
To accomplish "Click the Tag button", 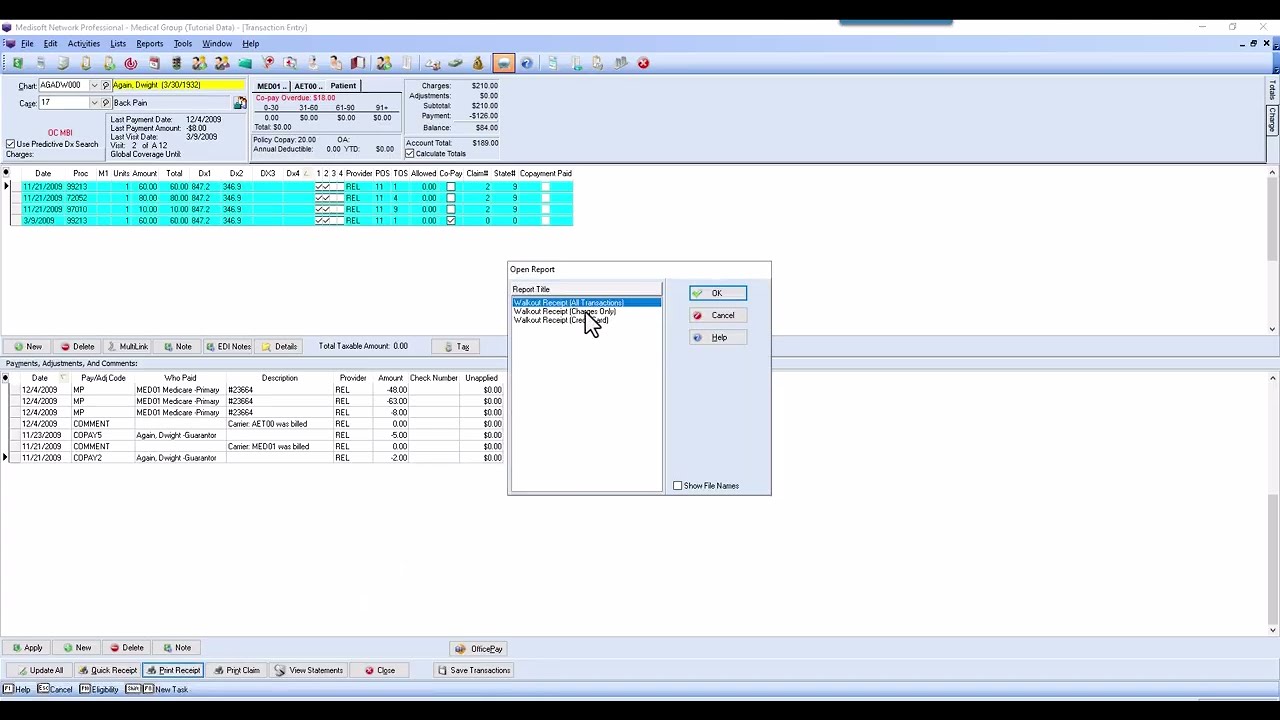I will coord(456,347).
